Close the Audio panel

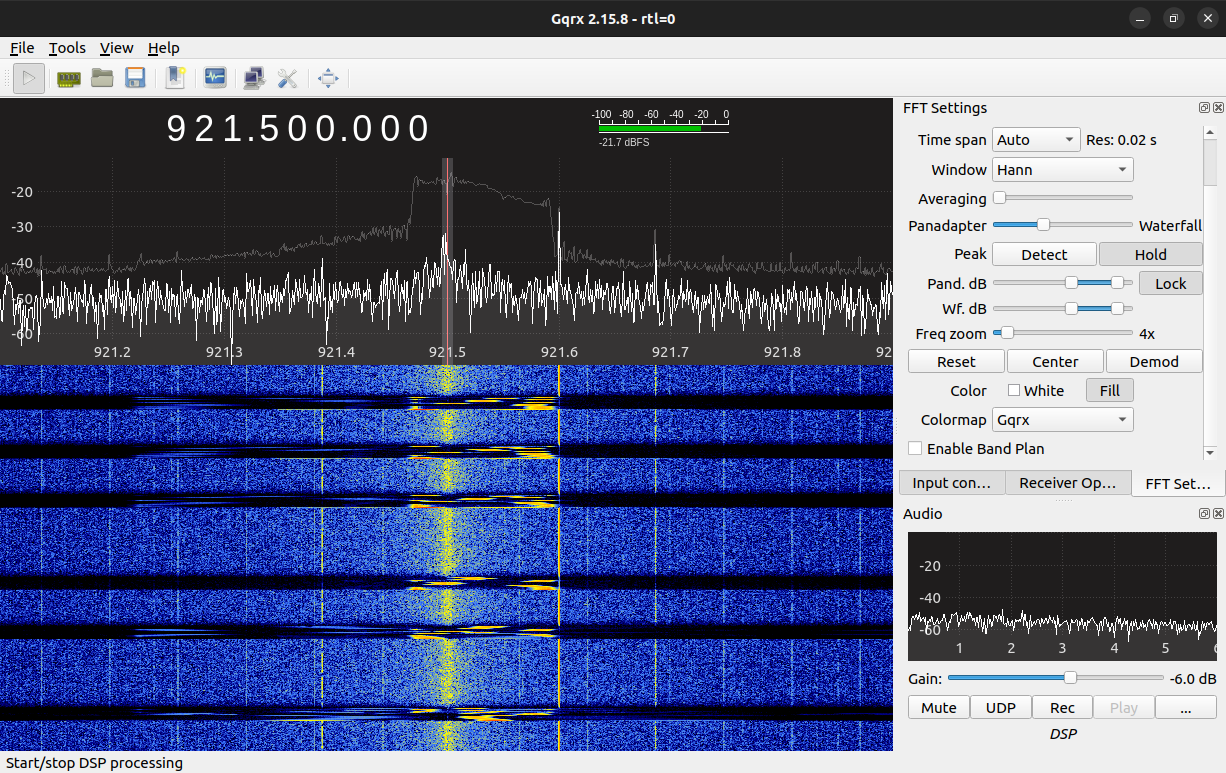click(1218, 514)
